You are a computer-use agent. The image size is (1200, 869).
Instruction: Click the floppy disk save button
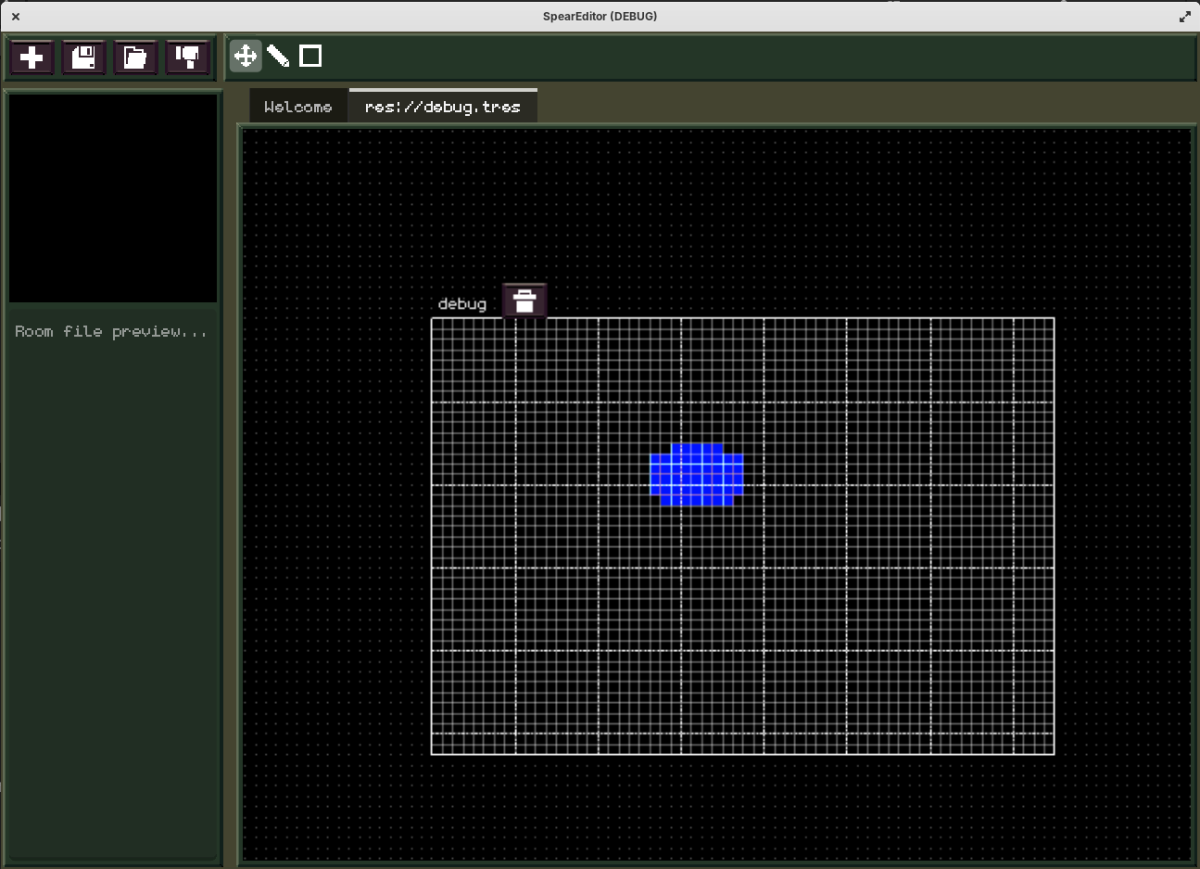(x=84, y=57)
